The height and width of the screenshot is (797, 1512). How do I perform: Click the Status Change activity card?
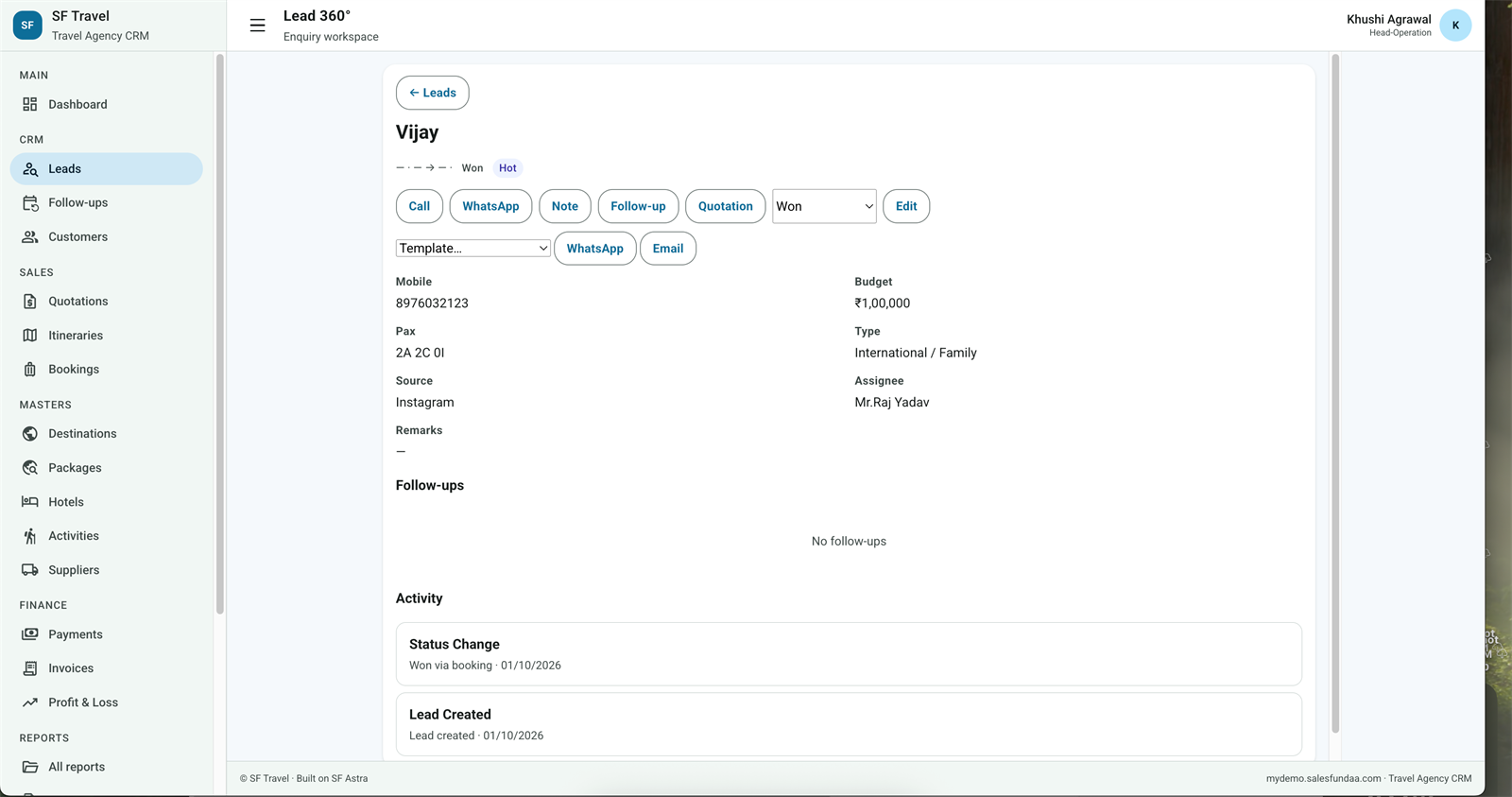coord(849,654)
